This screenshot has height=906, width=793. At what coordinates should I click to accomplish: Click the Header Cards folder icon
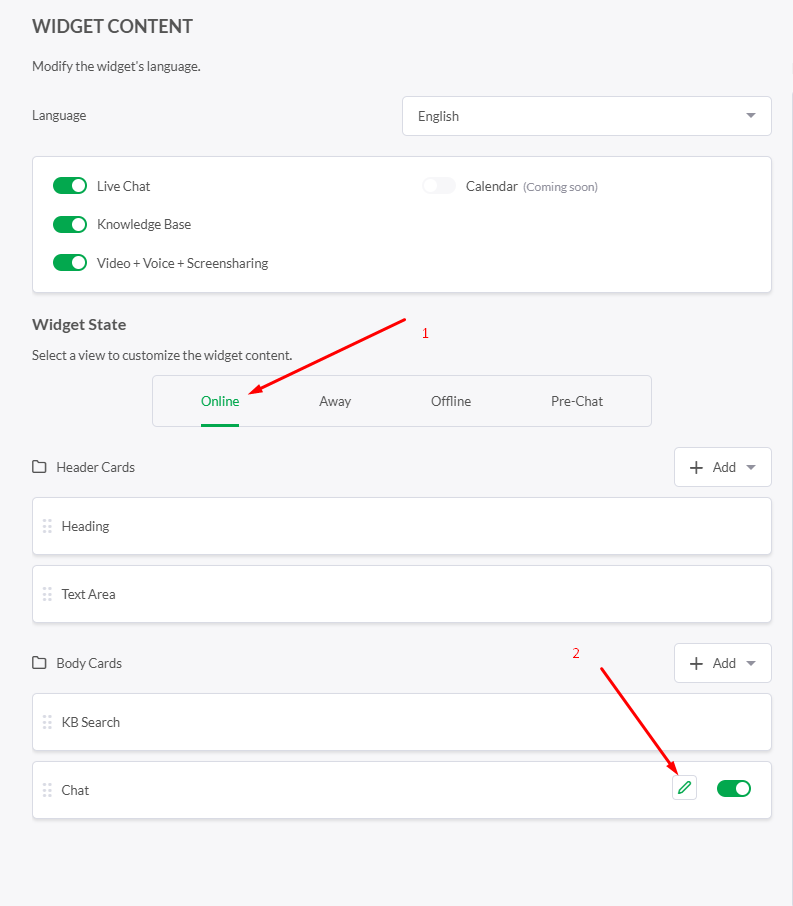pos(40,467)
